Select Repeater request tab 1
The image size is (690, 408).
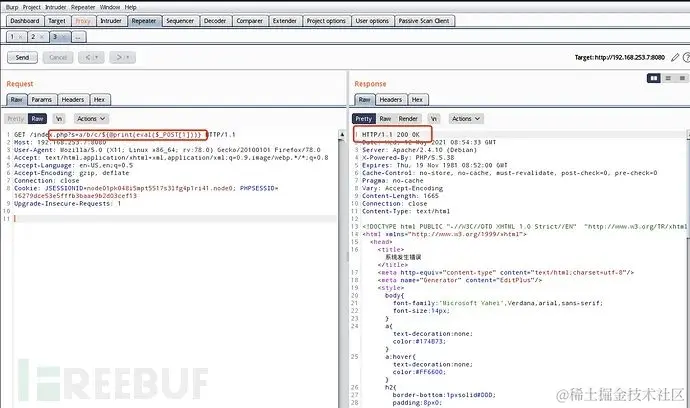point(12,37)
